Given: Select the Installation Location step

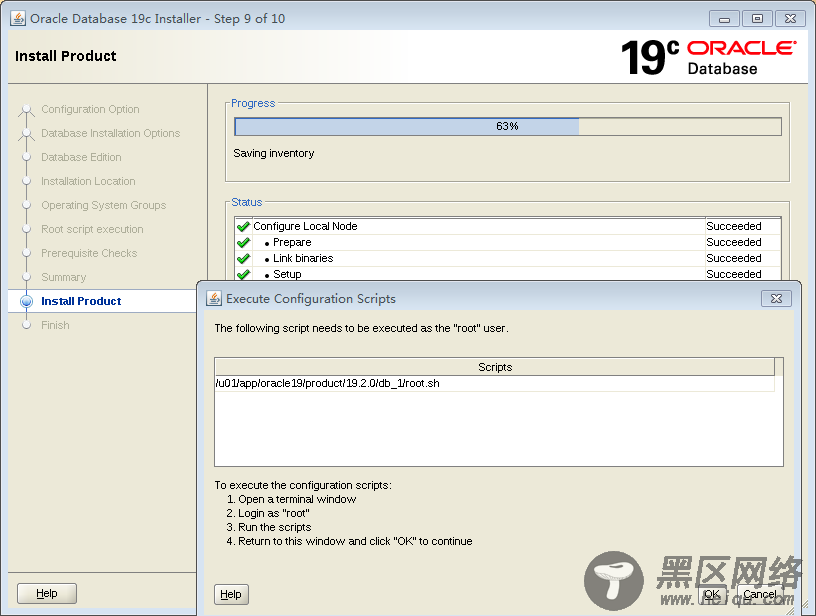Looking at the screenshot, I should click(88, 181).
